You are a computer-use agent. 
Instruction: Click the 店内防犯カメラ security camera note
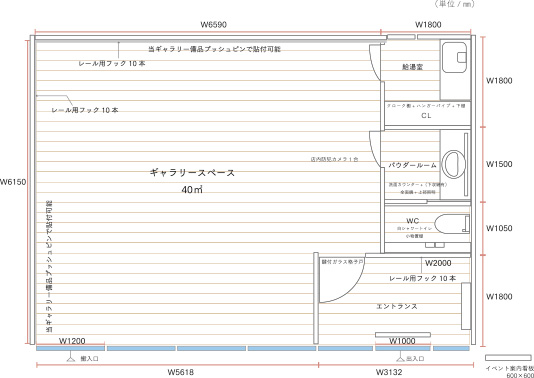coord(334,159)
